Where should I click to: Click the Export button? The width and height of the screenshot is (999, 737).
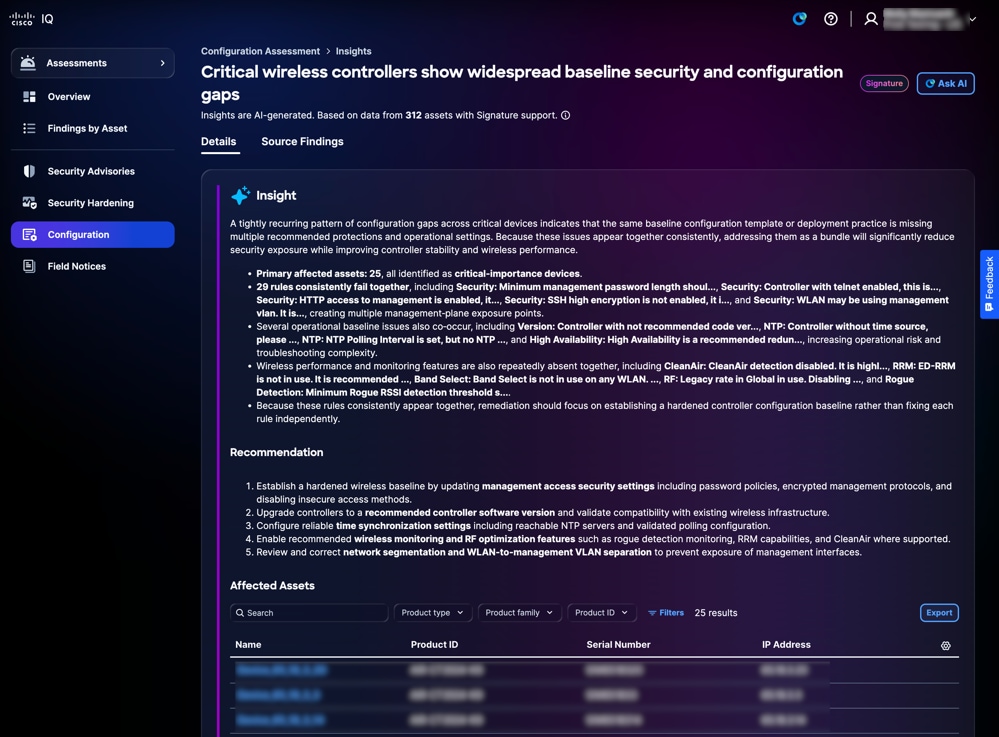coord(939,613)
